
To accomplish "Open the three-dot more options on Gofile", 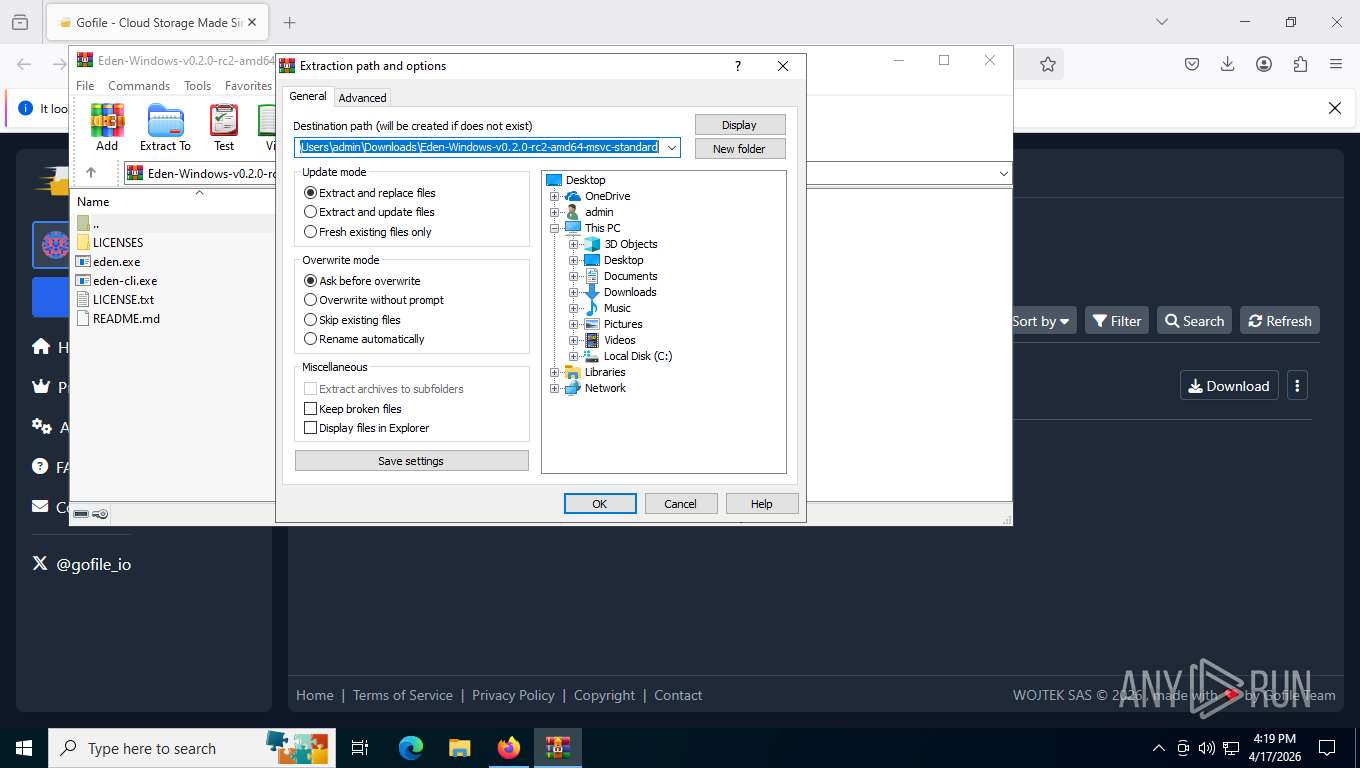I will [1297, 386].
